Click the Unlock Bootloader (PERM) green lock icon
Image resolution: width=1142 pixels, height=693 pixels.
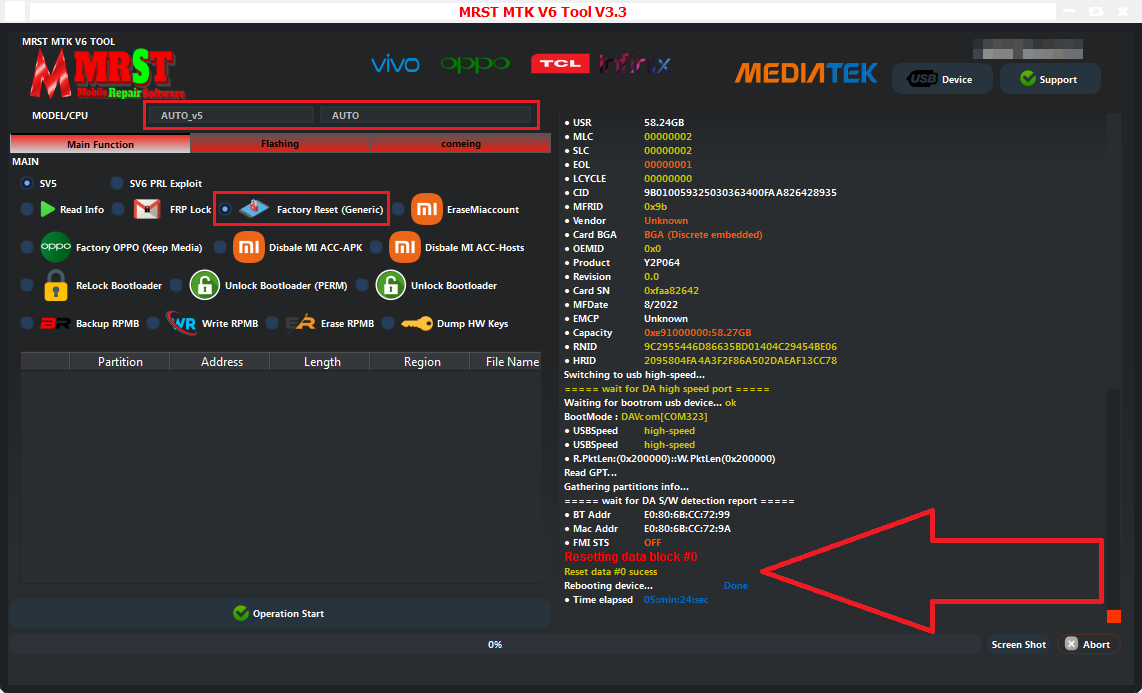(x=205, y=285)
